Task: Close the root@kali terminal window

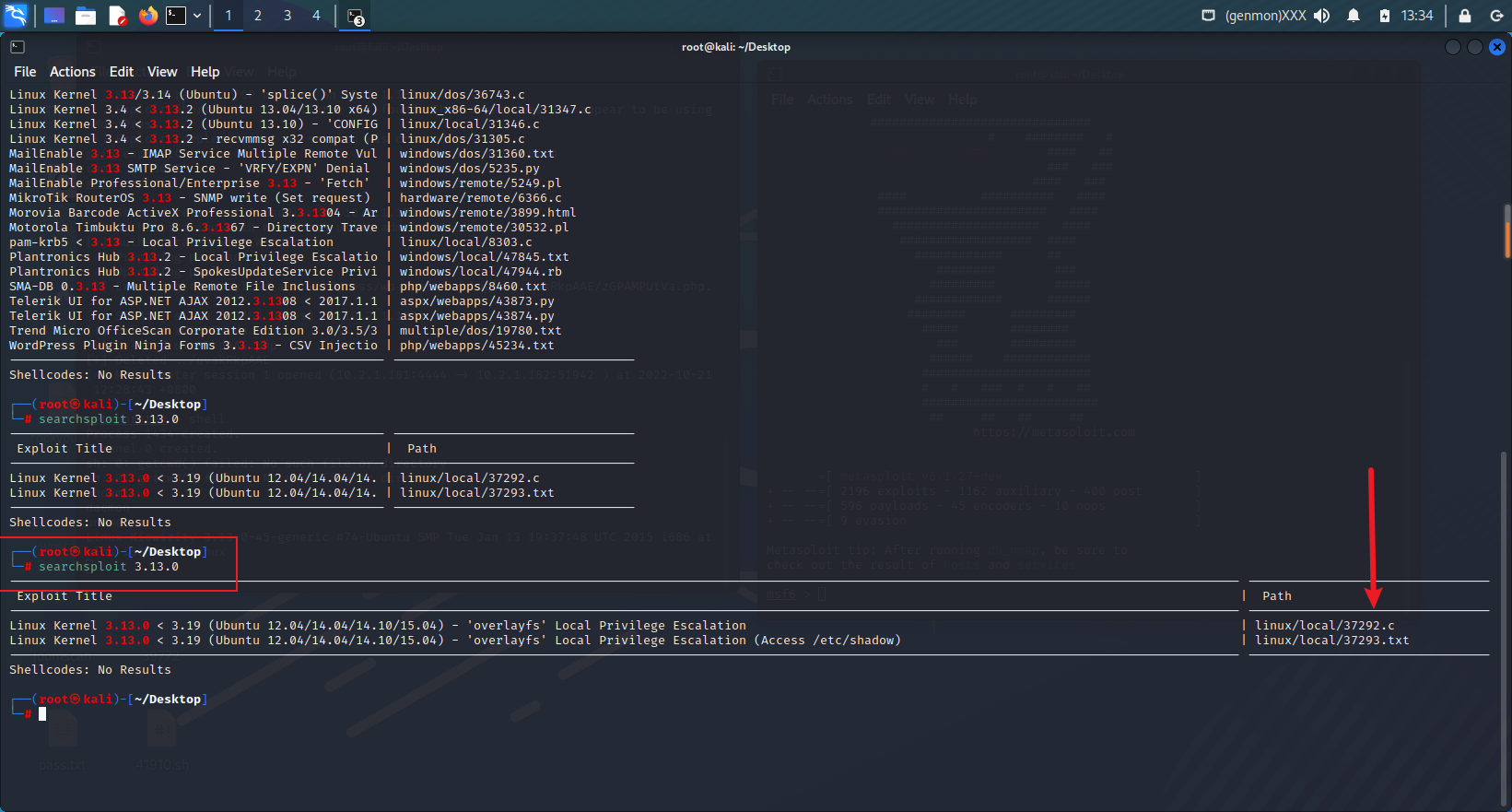Action: click(1497, 47)
